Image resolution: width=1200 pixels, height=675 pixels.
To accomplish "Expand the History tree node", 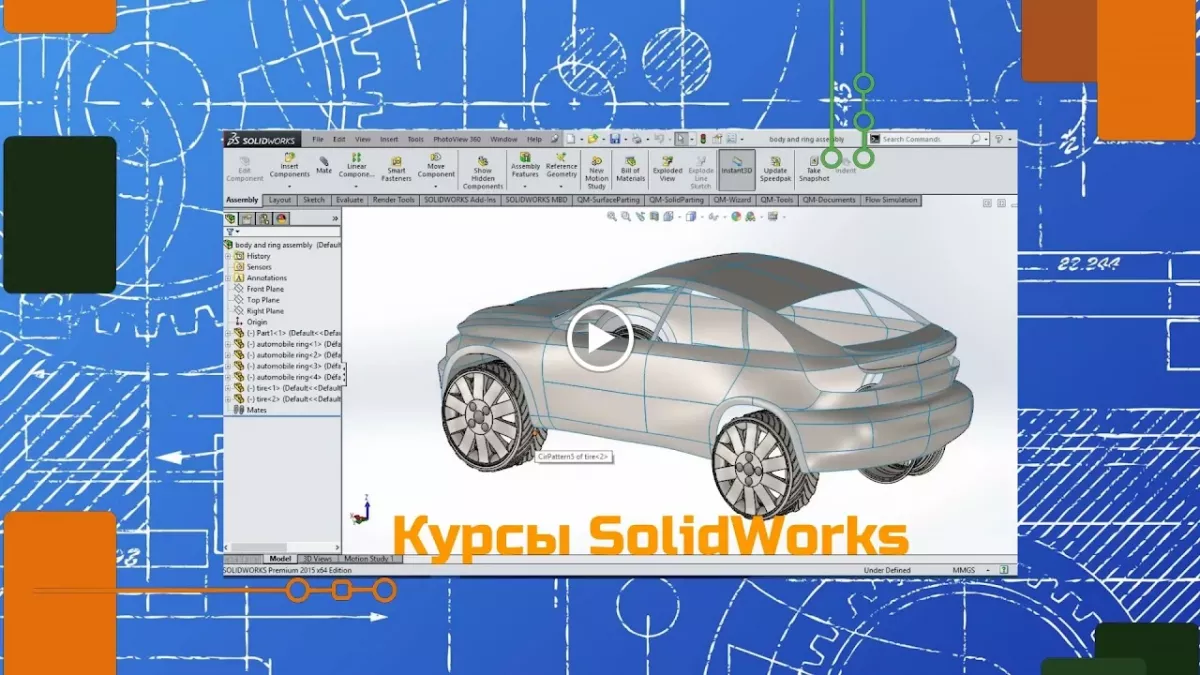I will pyautogui.click(x=228, y=256).
